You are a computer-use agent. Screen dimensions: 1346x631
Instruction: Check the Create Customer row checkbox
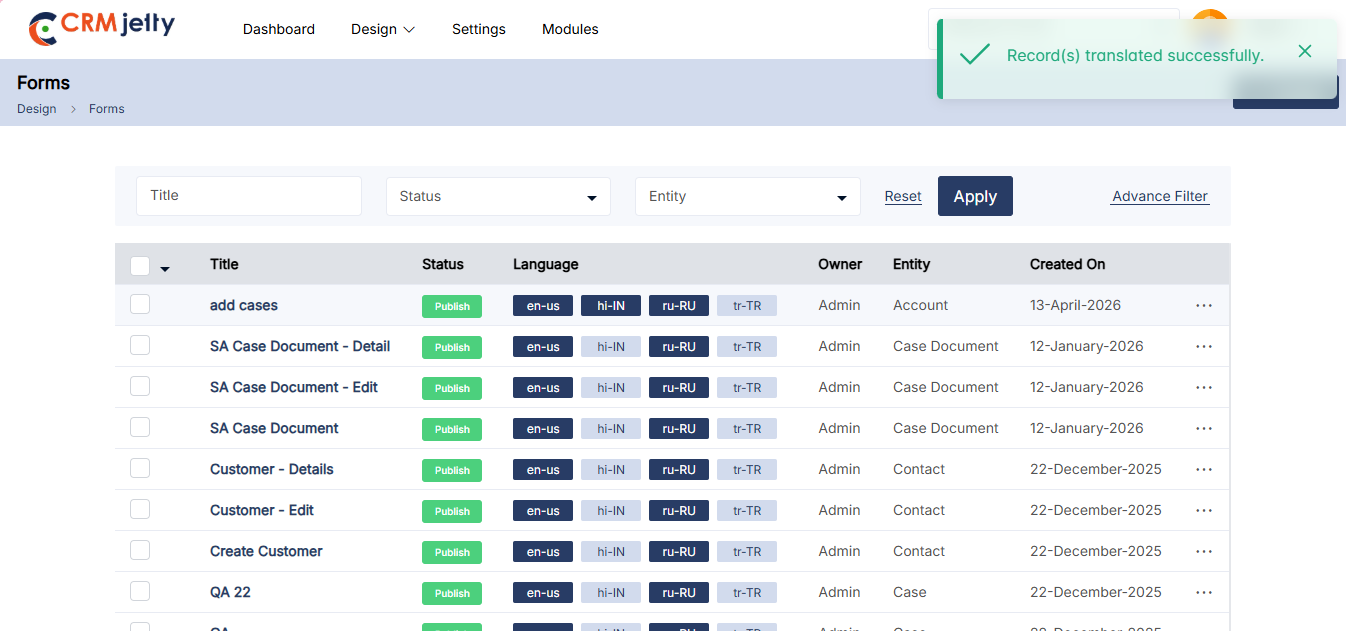tap(140, 550)
